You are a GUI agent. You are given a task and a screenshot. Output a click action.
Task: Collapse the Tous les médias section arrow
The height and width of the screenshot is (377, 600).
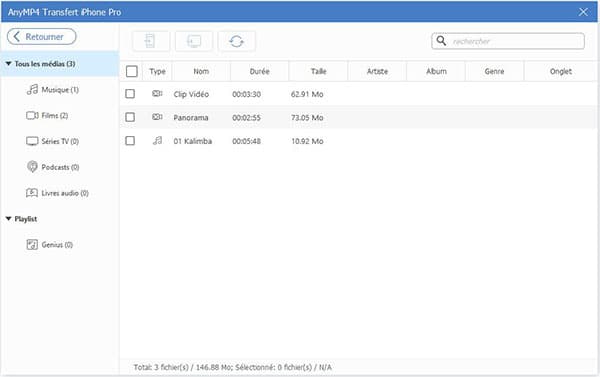pos(8,64)
